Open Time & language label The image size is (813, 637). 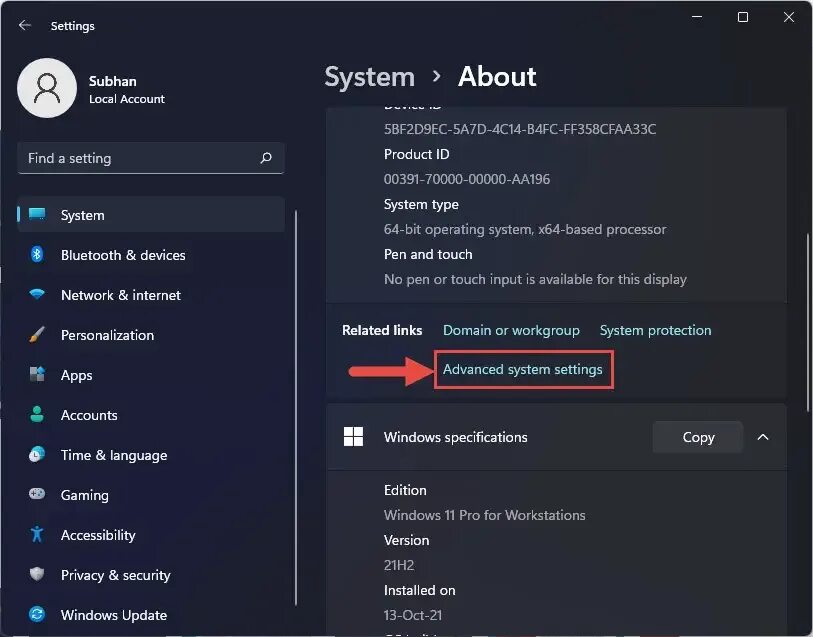(x=114, y=455)
